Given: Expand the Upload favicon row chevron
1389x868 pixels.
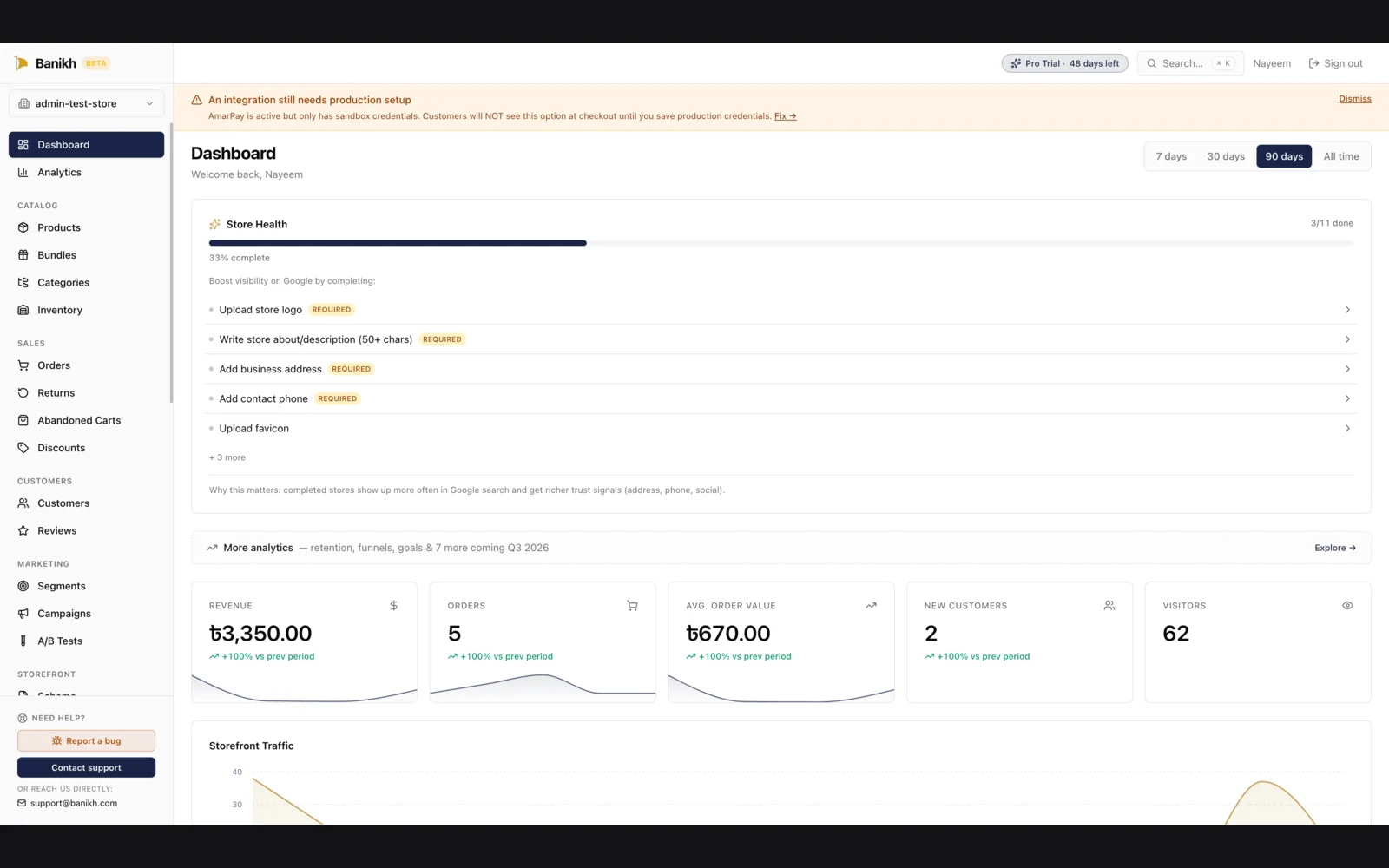Looking at the screenshot, I should click(x=1347, y=428).
